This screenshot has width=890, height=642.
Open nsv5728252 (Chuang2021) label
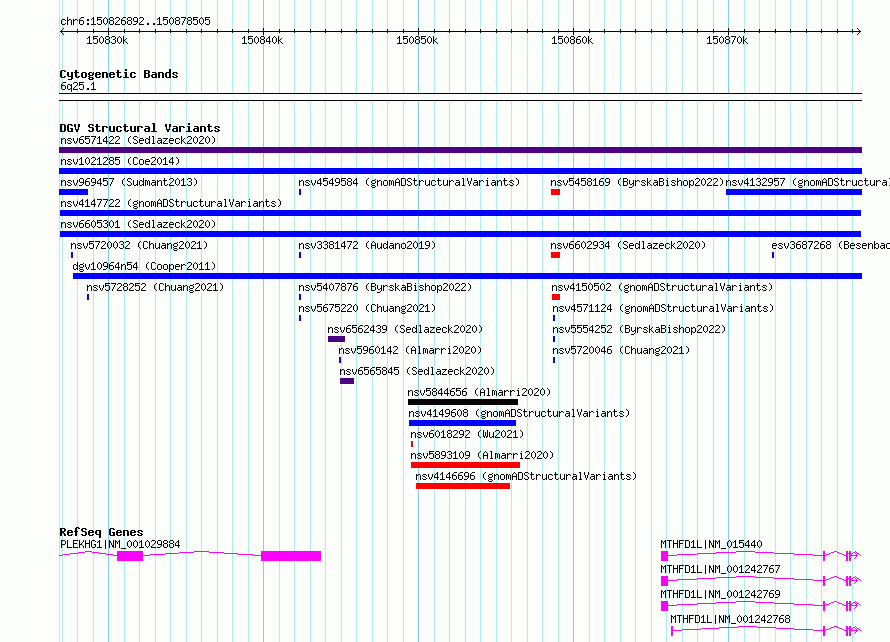click(x=155, y=287)
